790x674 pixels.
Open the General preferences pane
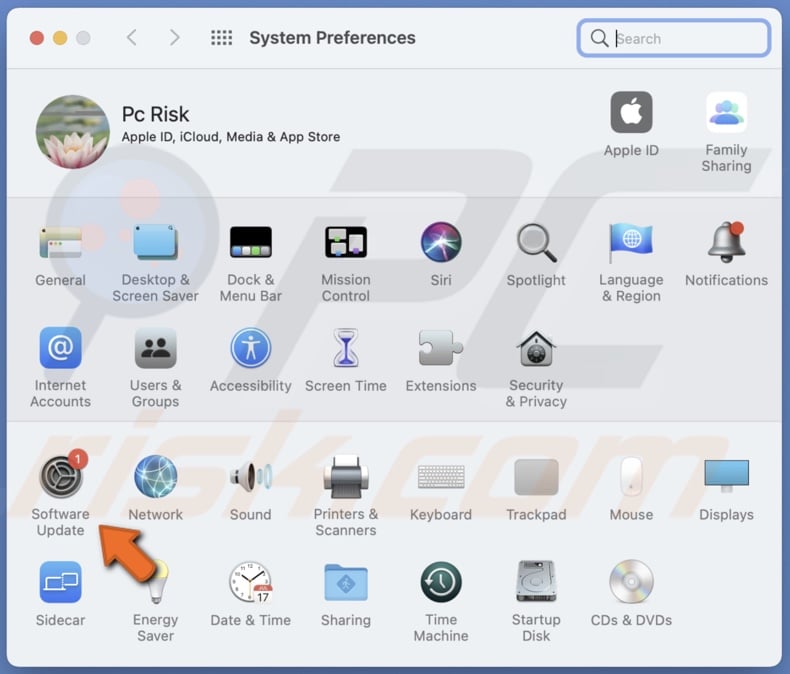[60, 242]
